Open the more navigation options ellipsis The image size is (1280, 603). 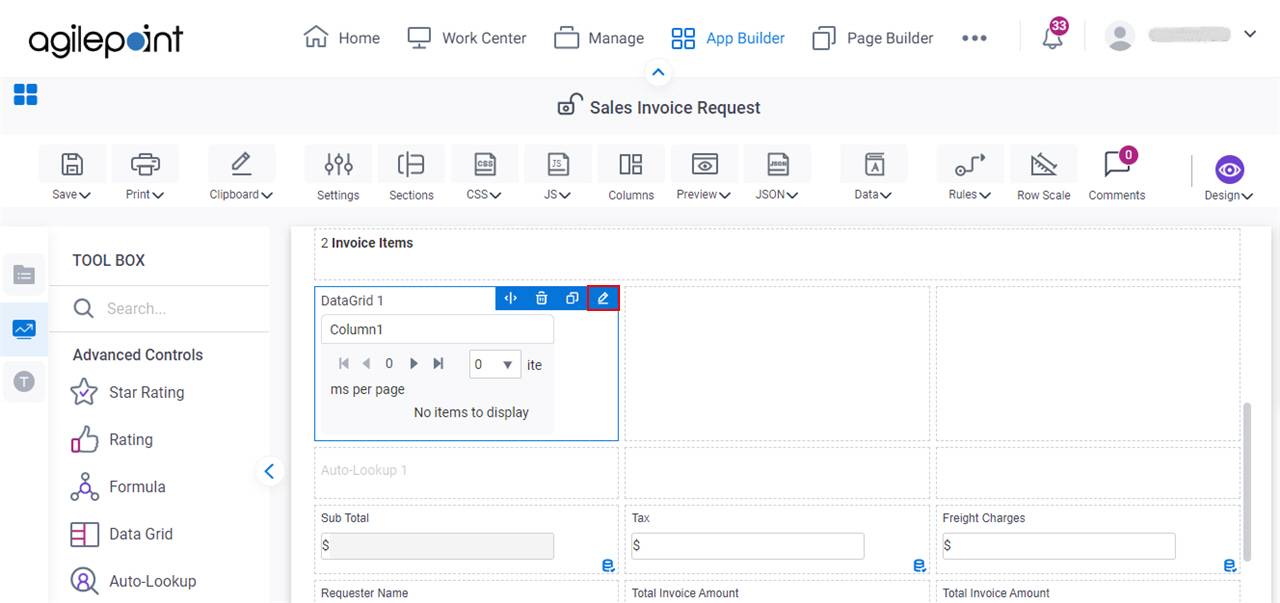coord(974,38)
